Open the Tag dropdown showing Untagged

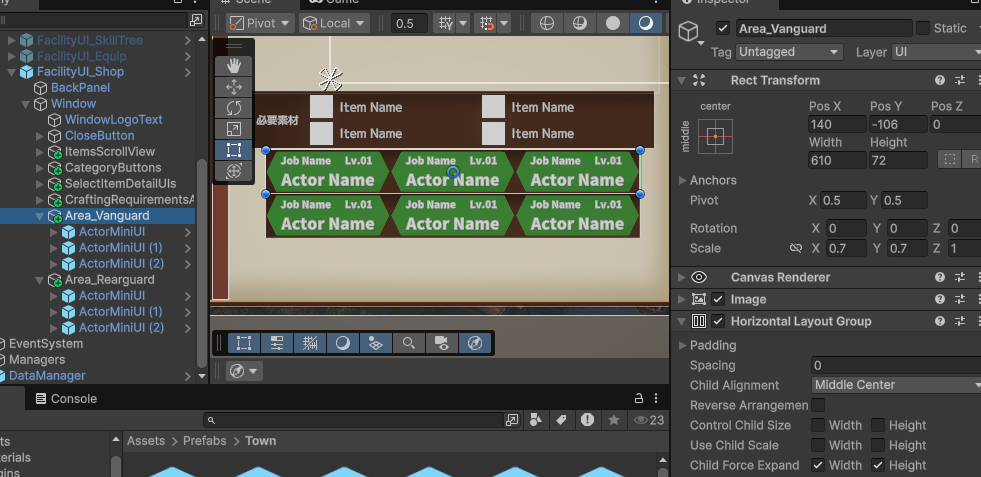click(x=790, y=52)
